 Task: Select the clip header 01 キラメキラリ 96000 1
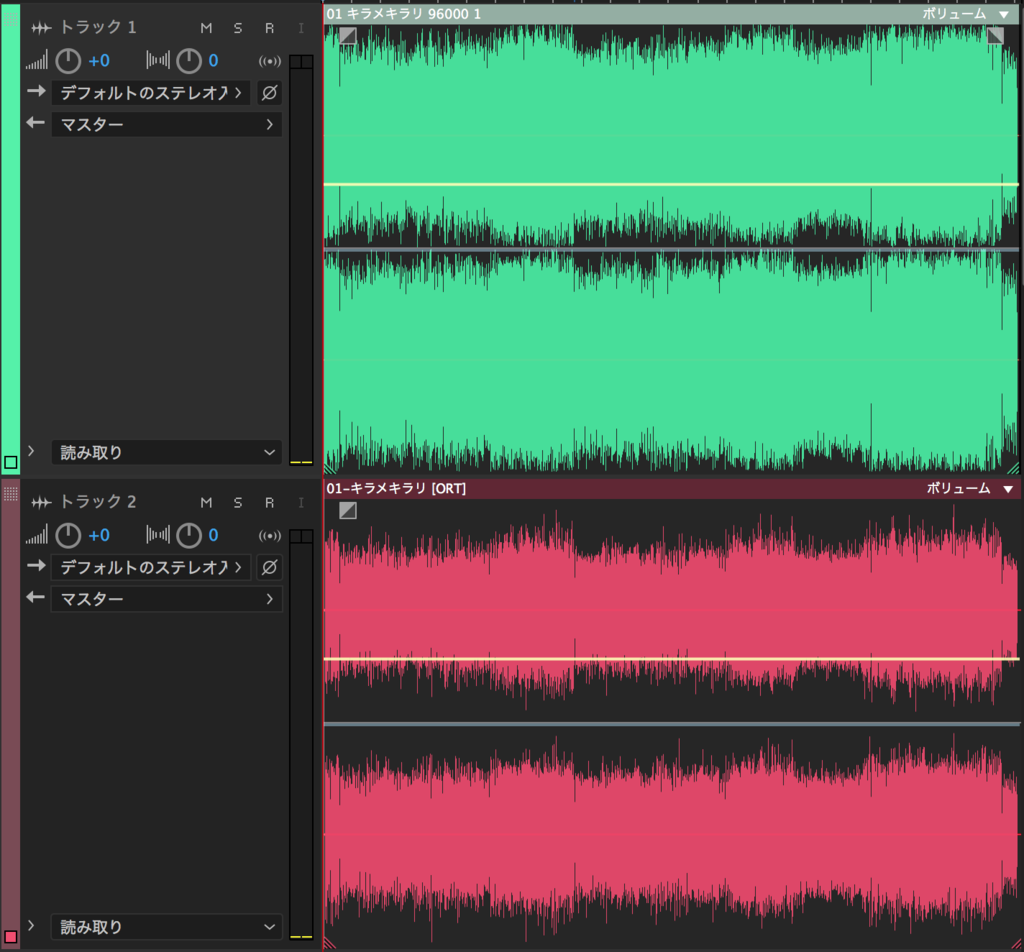(x=672, y=14)
